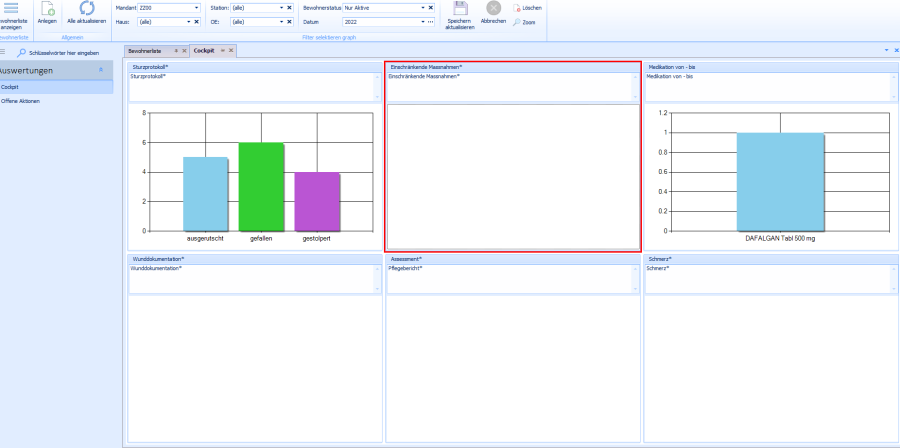Close the Bewohnerliste tab
This screenshot has height=448, width=900.
[x=184, y=50]
